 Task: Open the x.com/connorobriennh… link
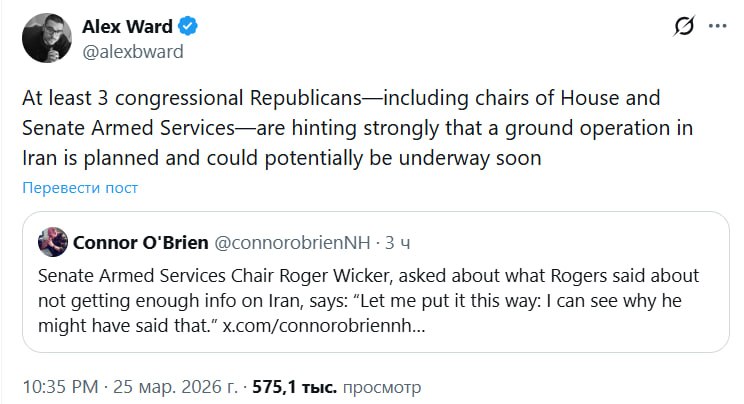click(x=320, y=326)
